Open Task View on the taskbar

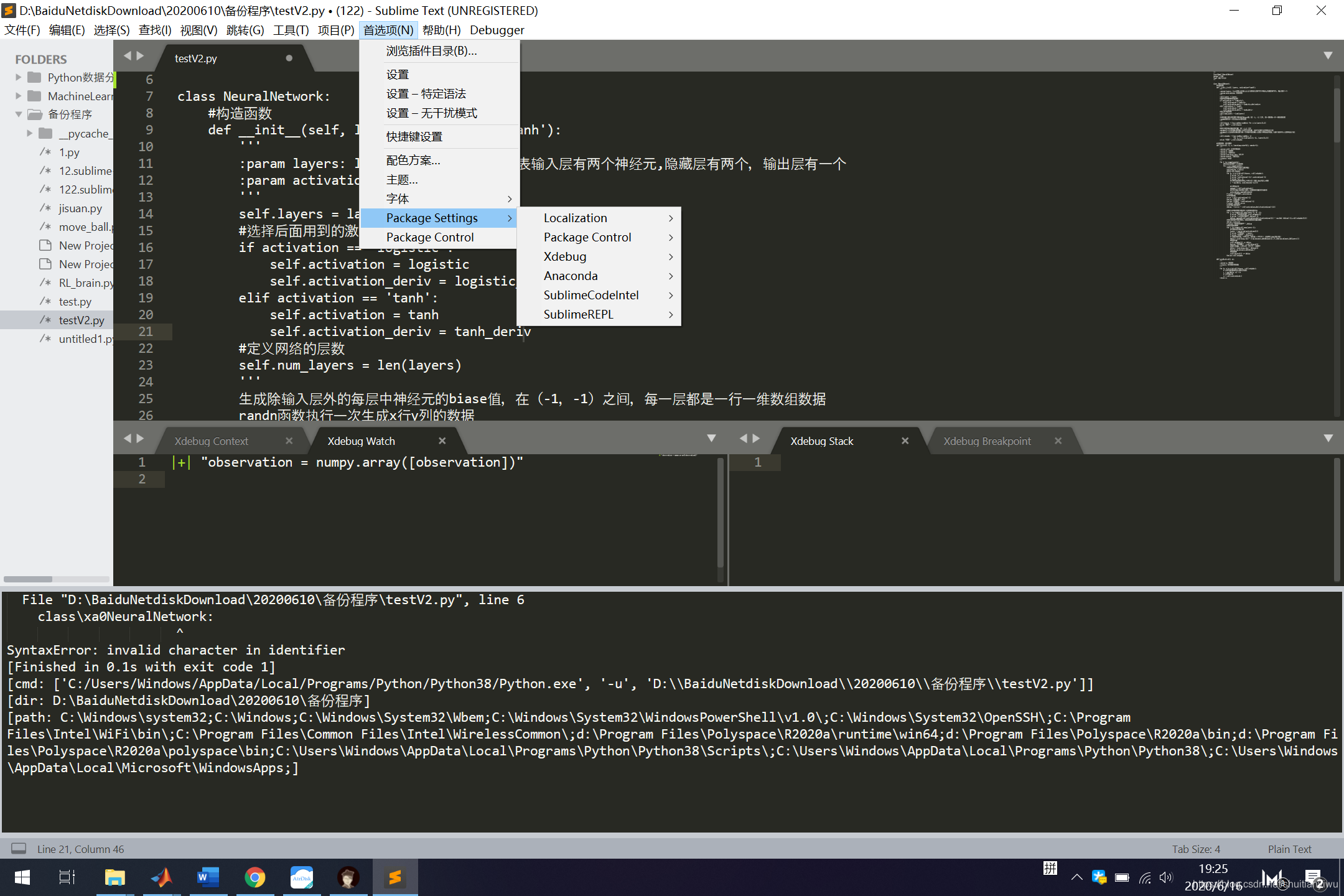(x=67, y=878)
